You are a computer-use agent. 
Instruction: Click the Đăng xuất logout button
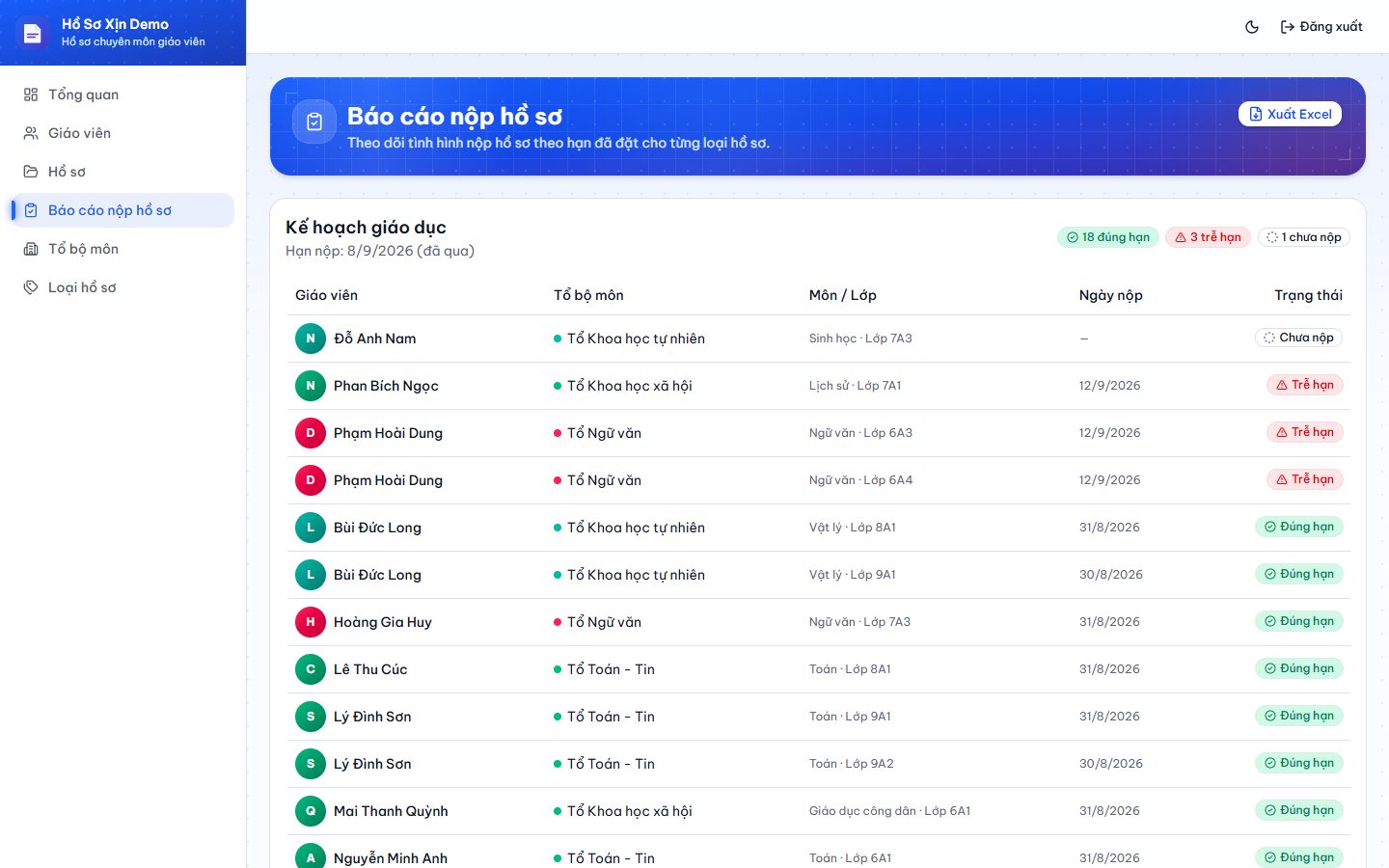point(1321,27)
